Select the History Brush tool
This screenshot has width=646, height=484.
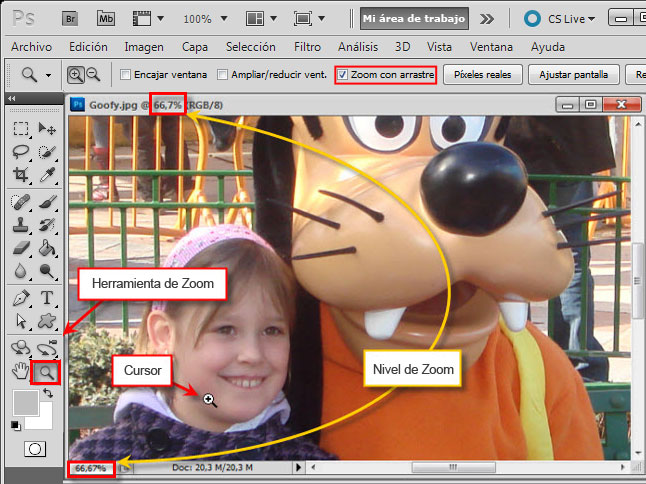coord(47,225)
